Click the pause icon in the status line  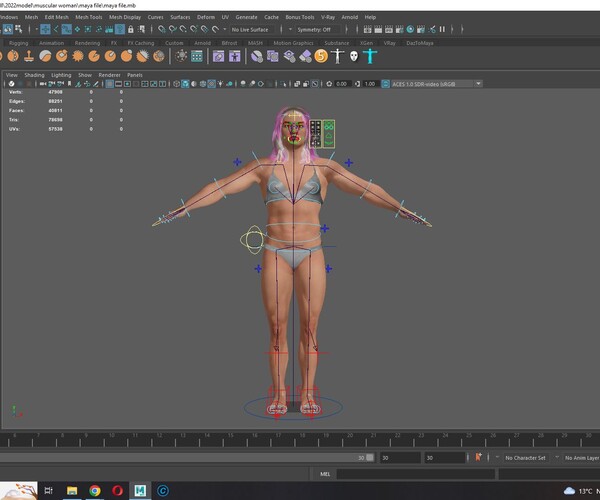coord(442,29)
